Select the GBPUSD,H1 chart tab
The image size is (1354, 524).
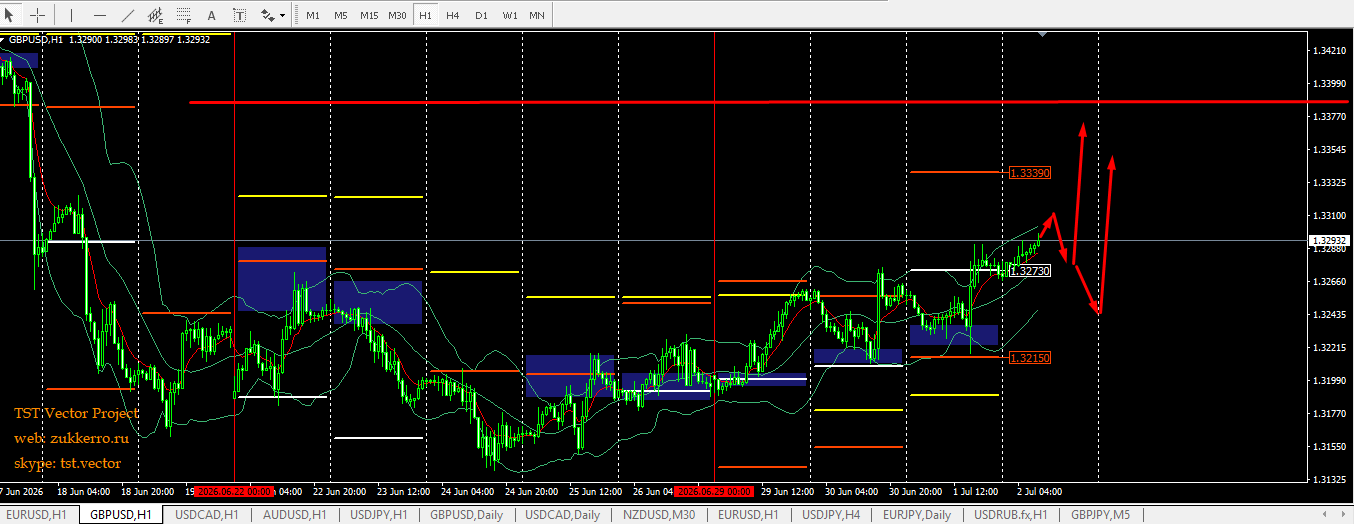tap(121, 515)
